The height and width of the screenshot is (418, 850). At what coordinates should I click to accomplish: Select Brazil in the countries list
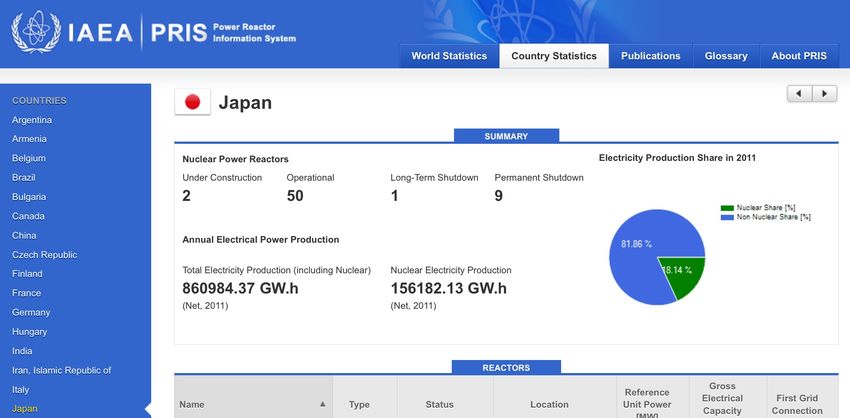[x=24, y=177]
